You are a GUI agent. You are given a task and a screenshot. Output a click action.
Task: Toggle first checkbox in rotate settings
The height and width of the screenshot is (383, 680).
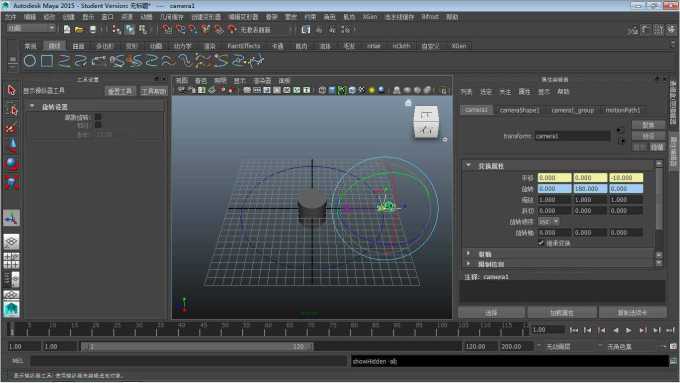[98, 117]
